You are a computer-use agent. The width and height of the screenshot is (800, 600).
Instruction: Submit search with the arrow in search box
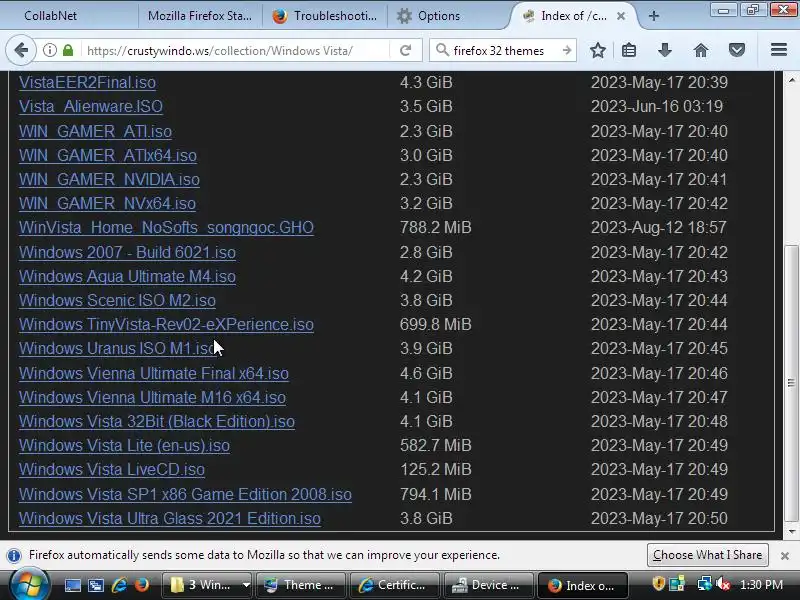pos(566,51)
